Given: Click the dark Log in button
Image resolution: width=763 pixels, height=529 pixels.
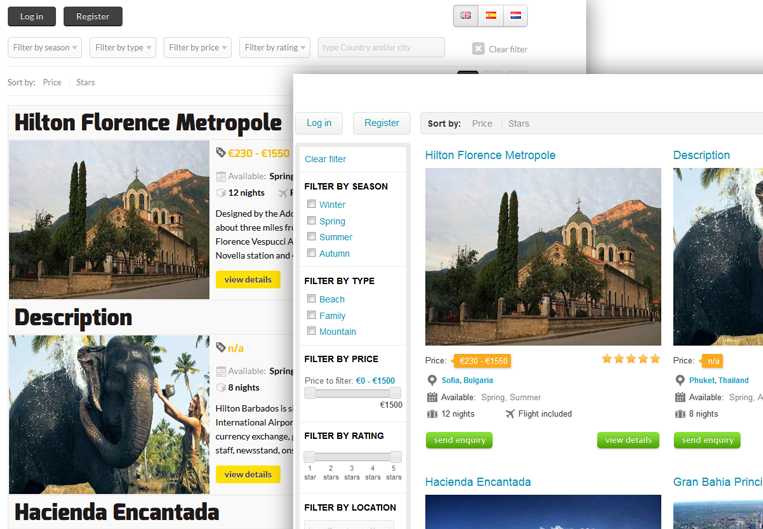Looking at the screenshot, I should click(32, 17).
